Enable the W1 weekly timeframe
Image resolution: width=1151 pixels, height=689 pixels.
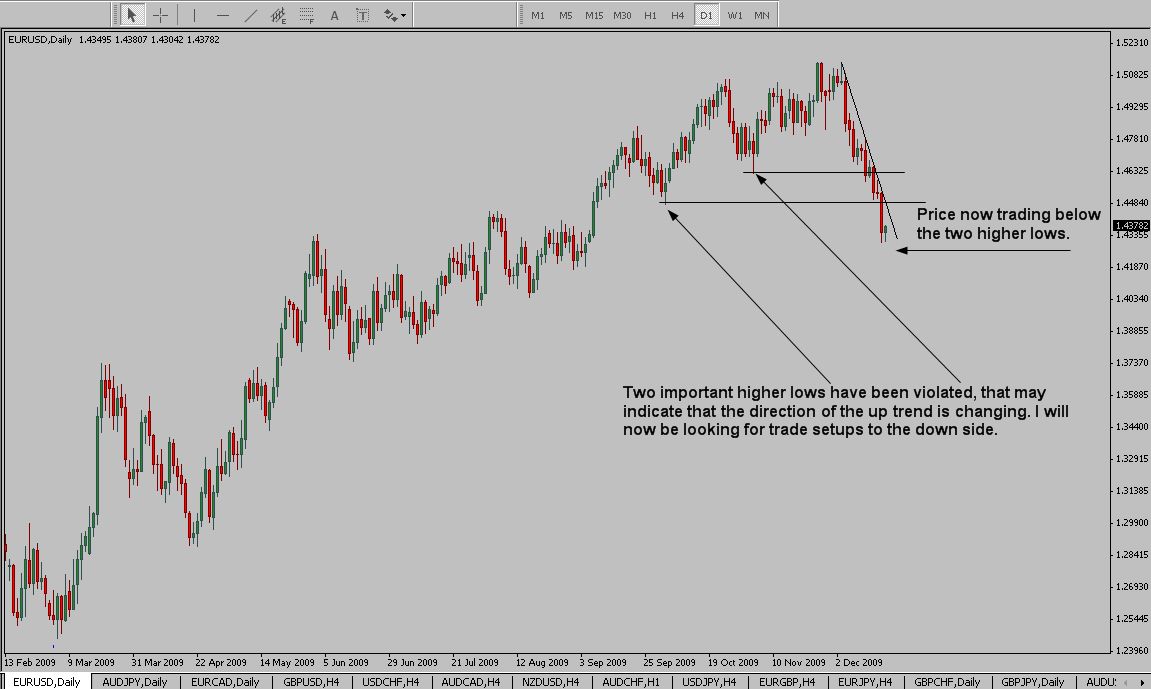[x=735, y=15]
